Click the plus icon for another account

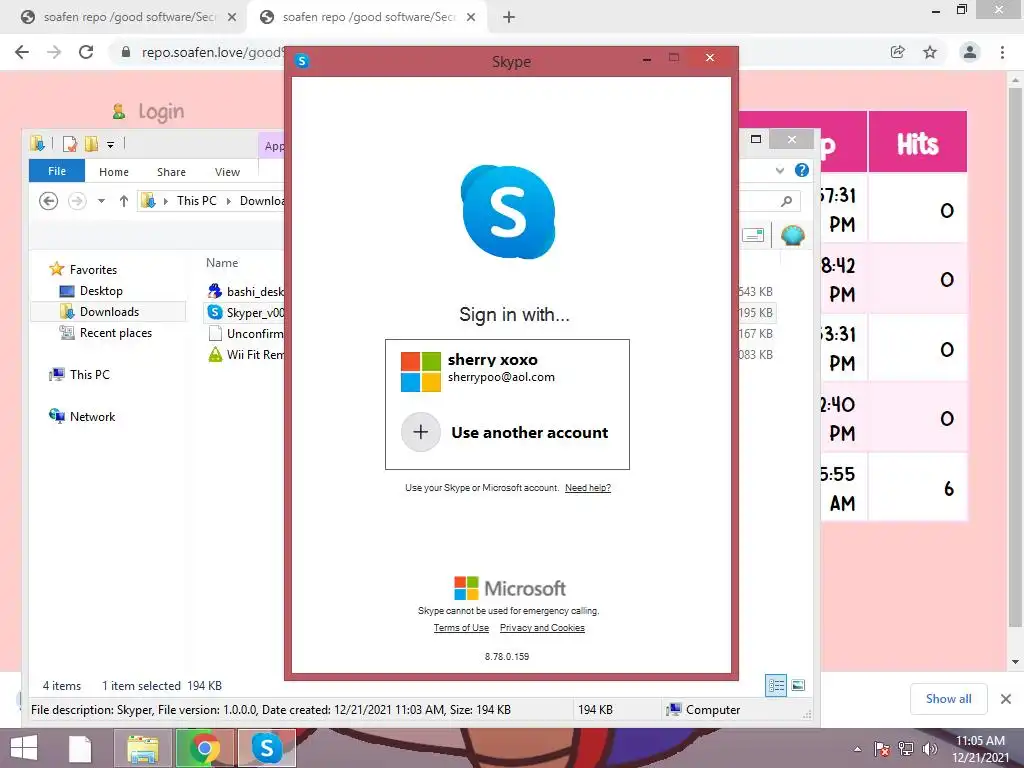coord(421,432)
